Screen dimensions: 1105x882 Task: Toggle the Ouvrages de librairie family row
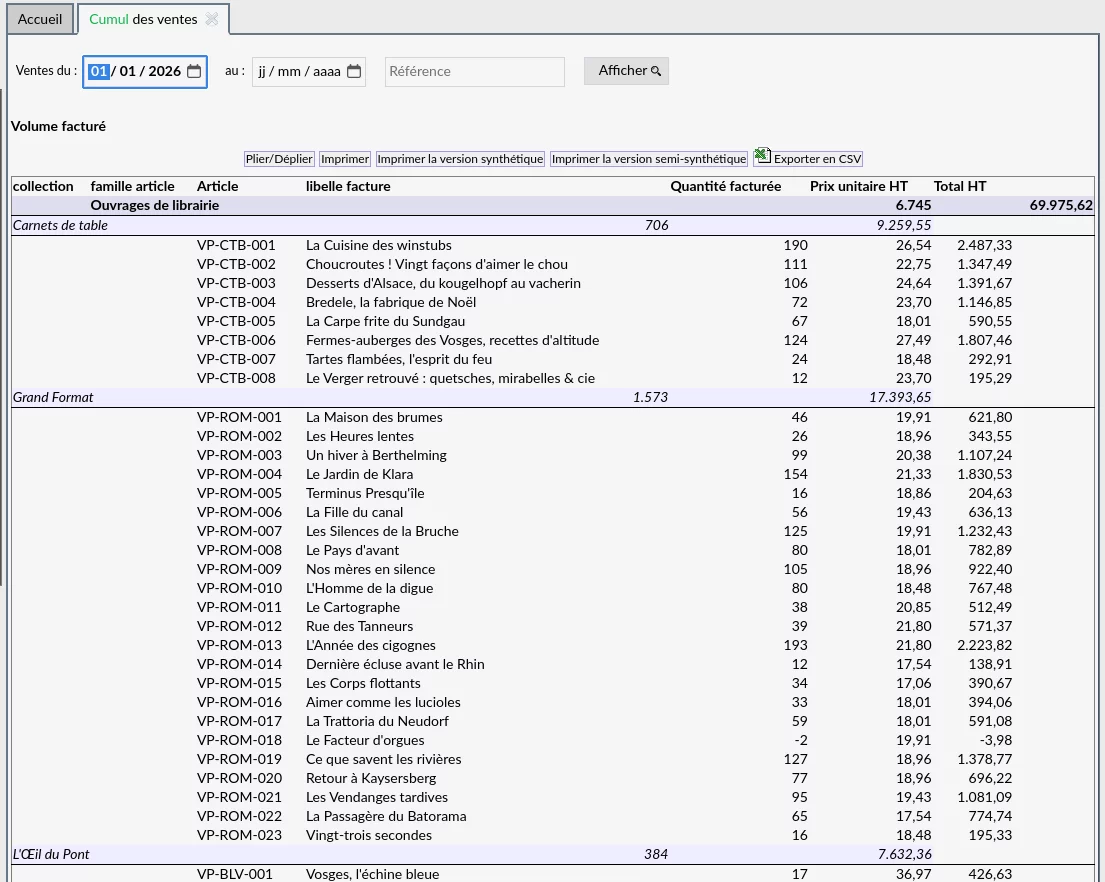coord(552,205)
